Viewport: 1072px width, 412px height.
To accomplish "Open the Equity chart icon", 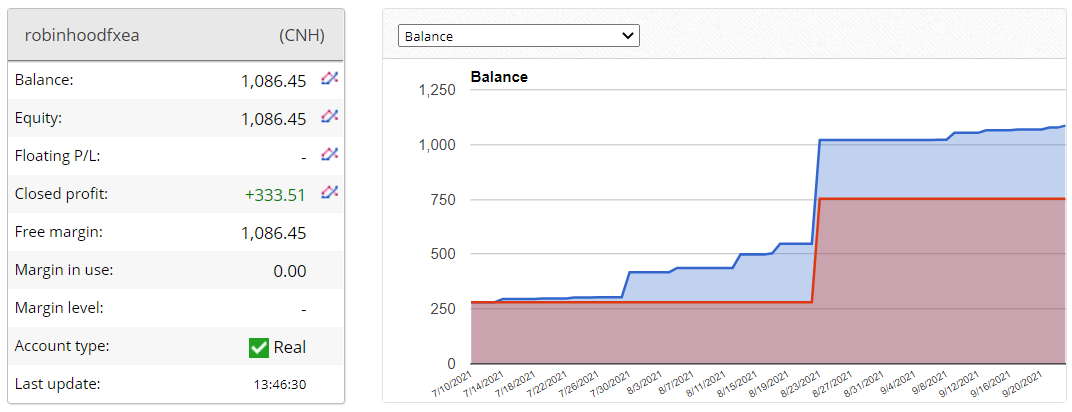I will (329, 117).
